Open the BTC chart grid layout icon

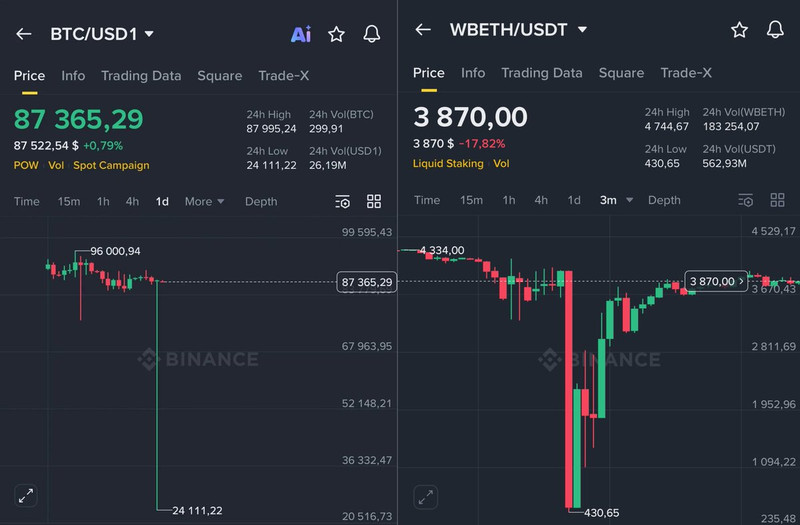pos(374,201)
